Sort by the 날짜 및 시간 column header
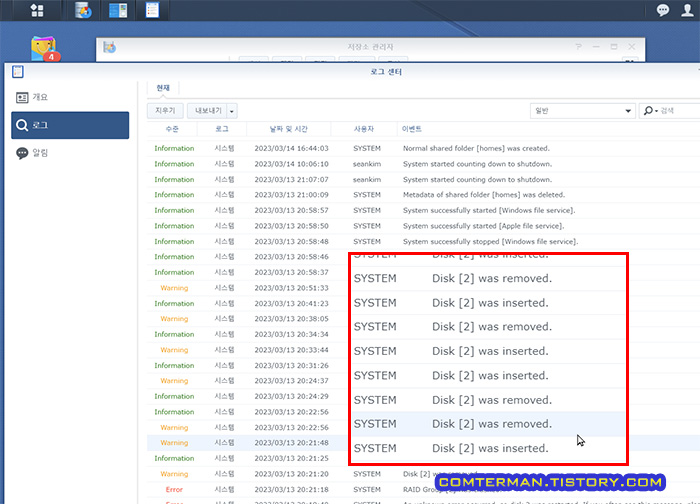Screen dimensions: 700x504 [x=288, y=129]
